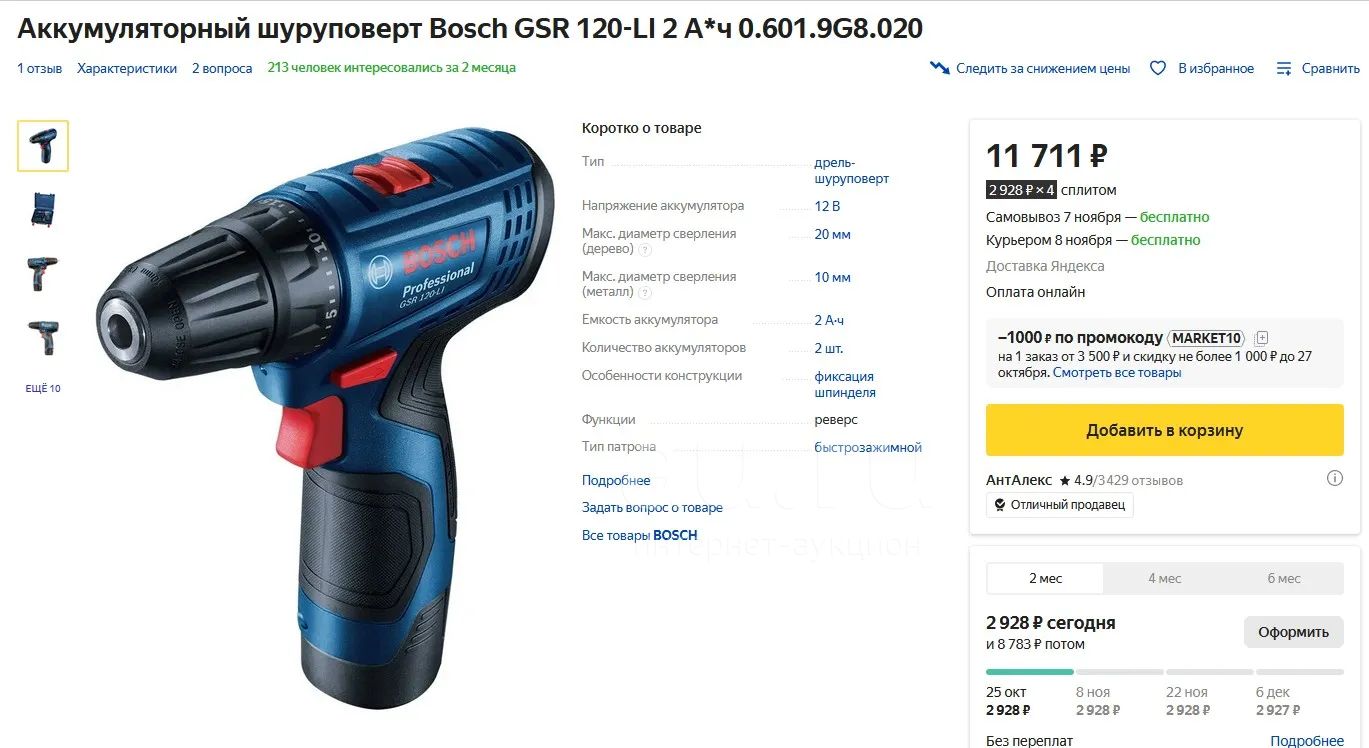Click the split payment progress bar

1164,672
